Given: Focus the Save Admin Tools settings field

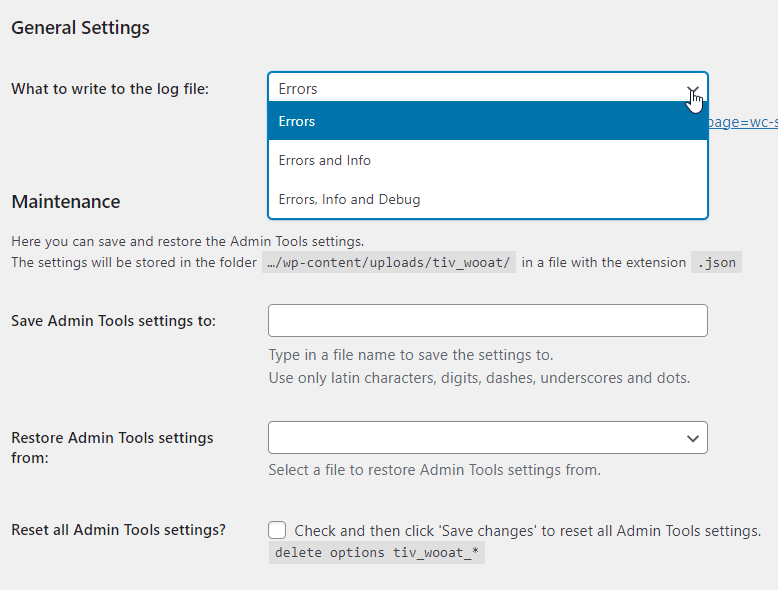Looking at the screenshot, I should click(x=487, y=321).
